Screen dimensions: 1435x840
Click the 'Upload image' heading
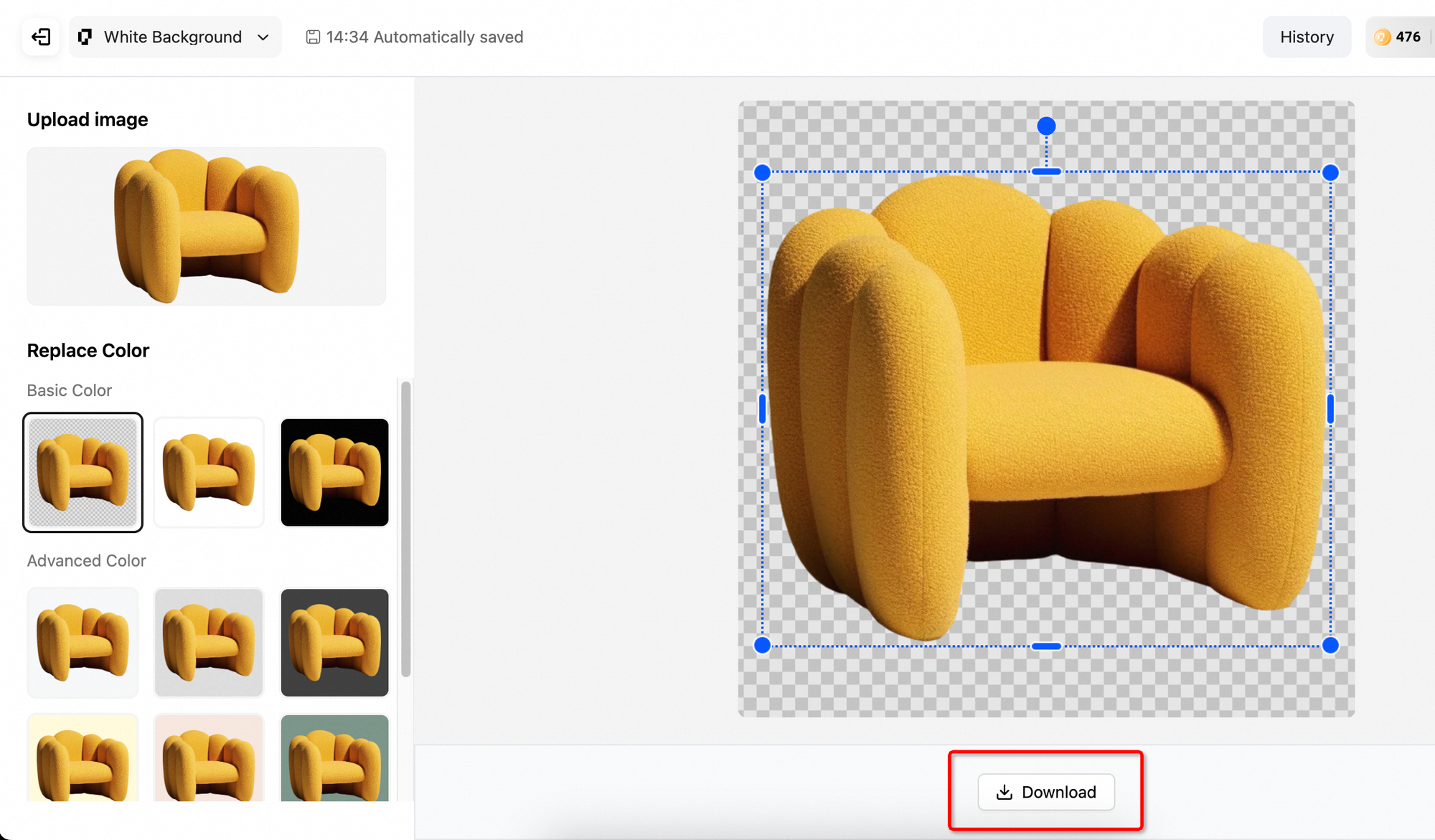(88, 119)
